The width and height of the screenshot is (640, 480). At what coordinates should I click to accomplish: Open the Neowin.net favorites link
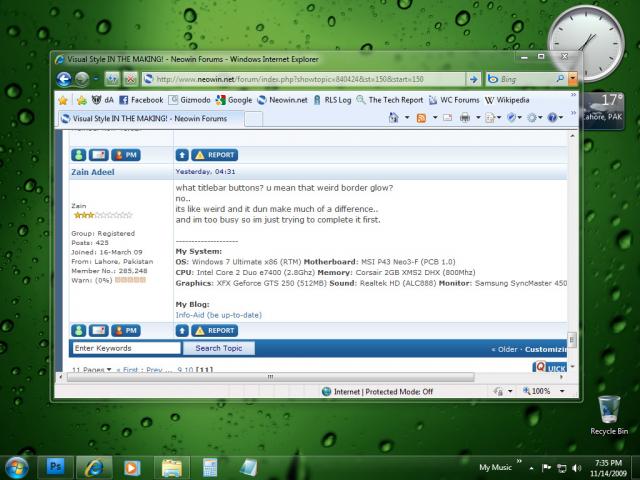click(x=282, y=100)
